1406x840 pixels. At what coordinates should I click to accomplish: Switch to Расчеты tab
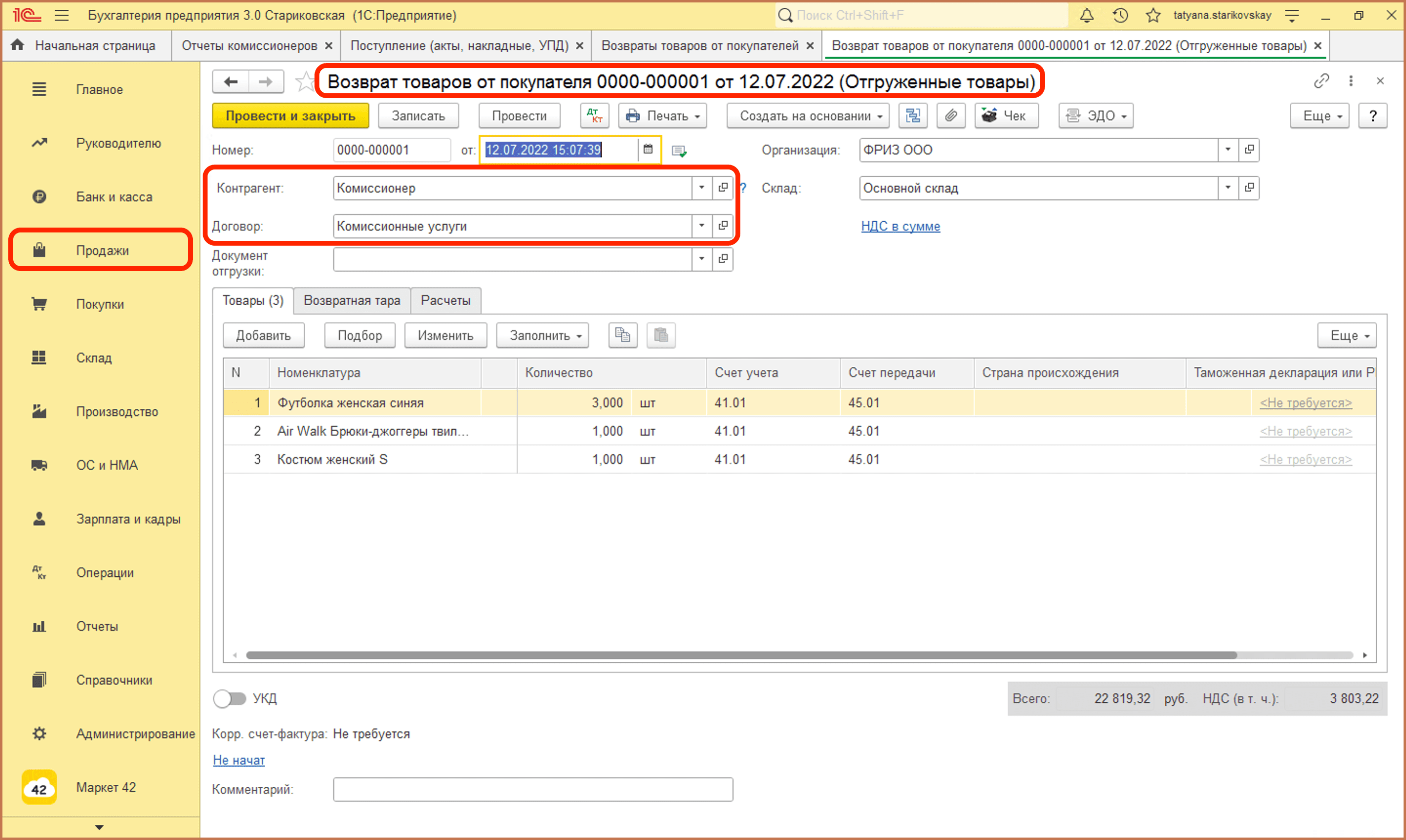point(445,300)
